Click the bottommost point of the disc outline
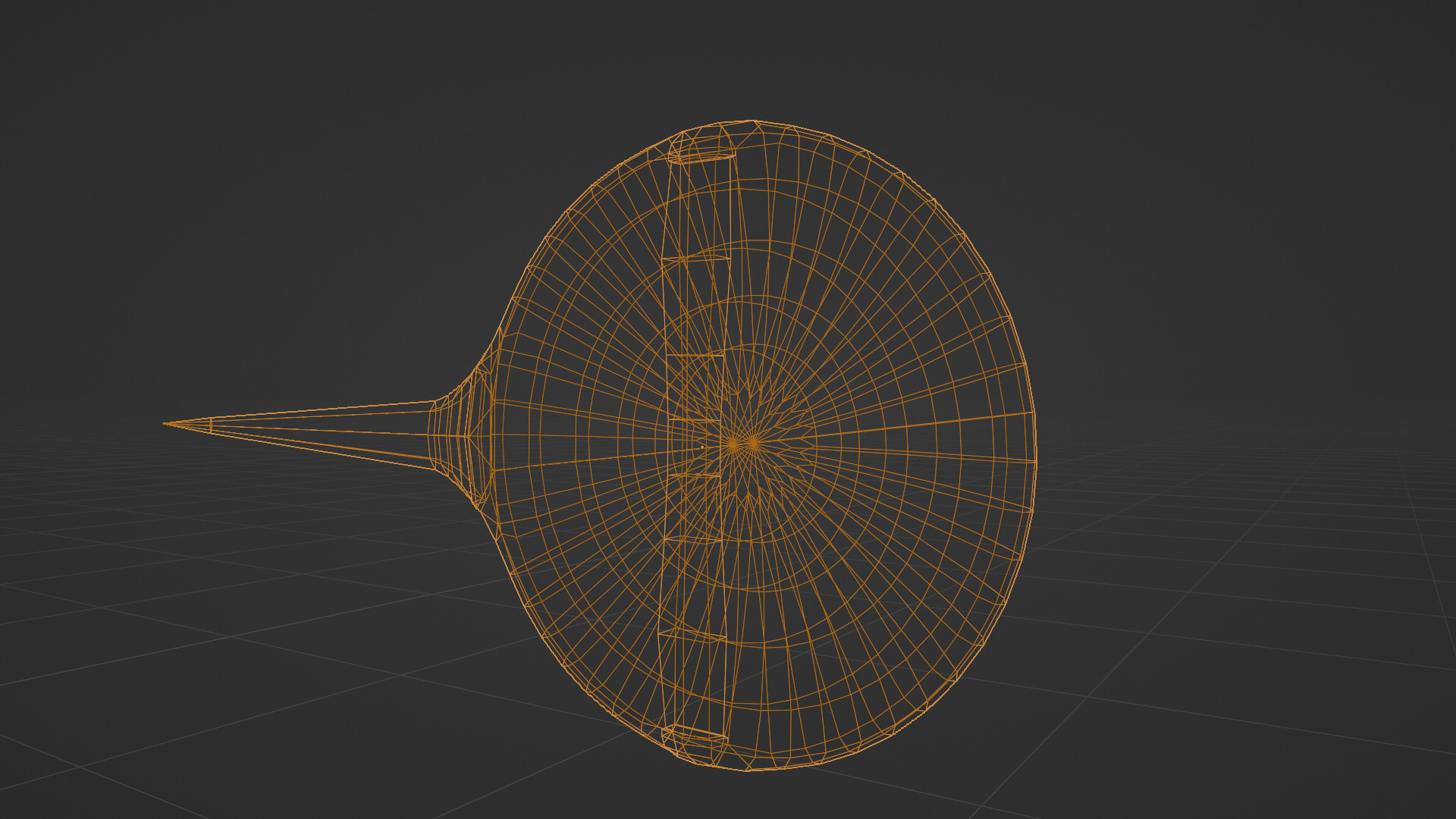 (x=747, y=770)
